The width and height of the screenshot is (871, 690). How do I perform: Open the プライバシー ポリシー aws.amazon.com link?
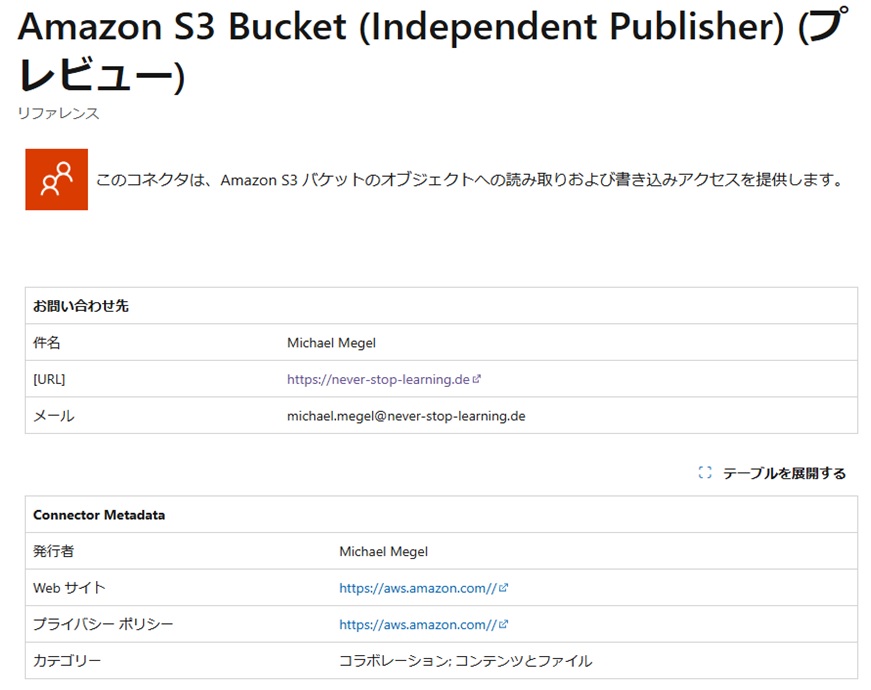[x=418, y=625]
